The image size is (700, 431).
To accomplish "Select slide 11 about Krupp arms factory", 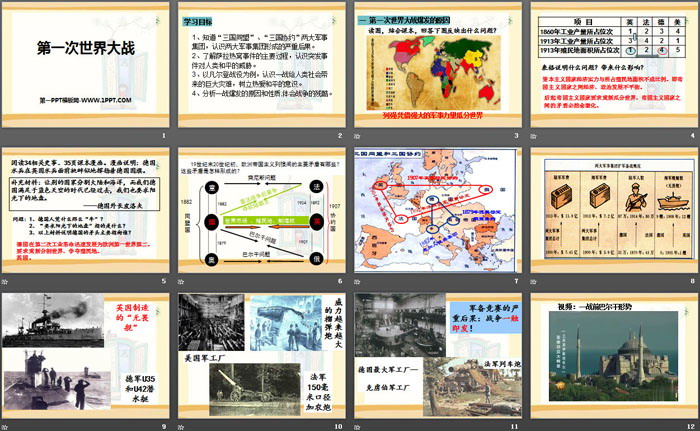I will coord(438,356).
